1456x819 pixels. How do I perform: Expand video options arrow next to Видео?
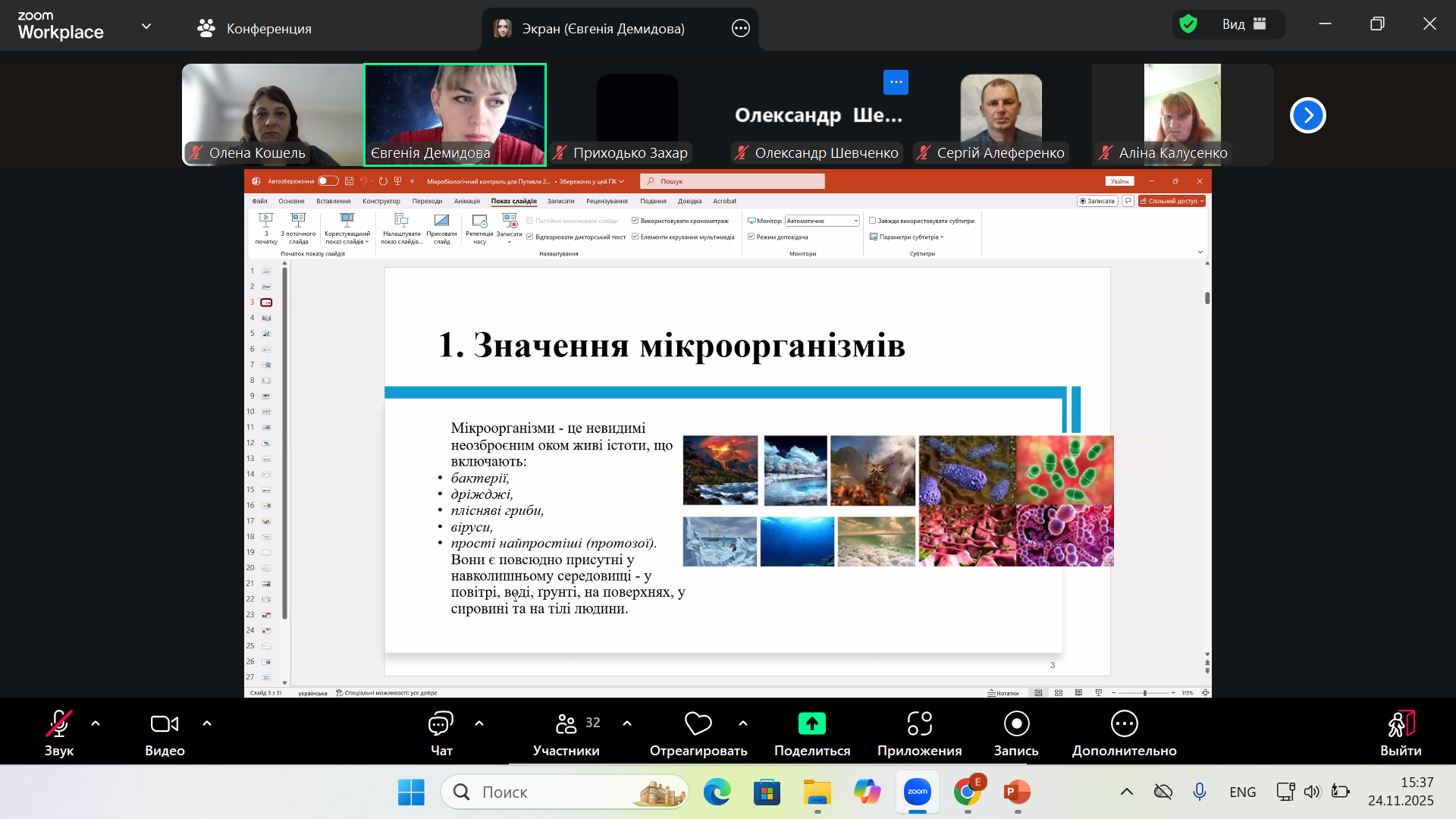207,723
